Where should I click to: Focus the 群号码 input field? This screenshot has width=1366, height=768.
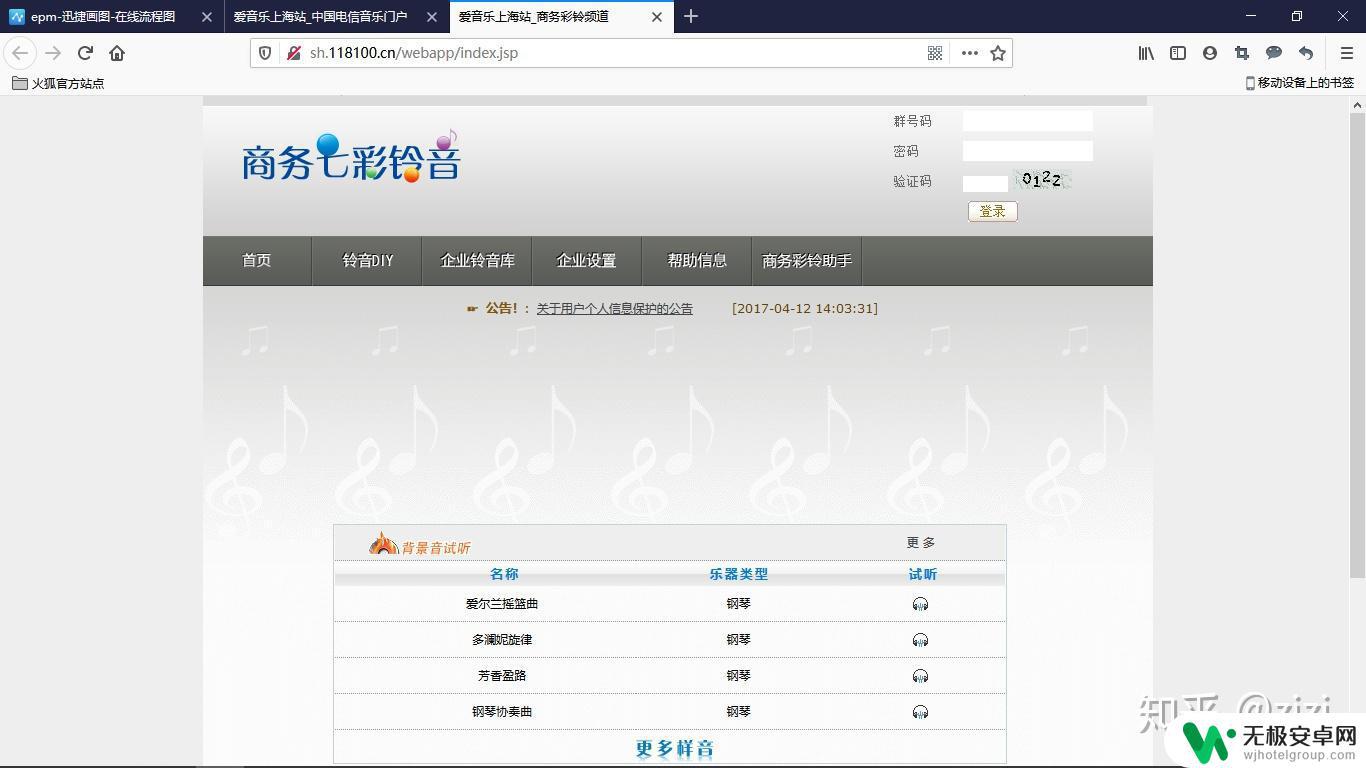(x=1028, y=121)
